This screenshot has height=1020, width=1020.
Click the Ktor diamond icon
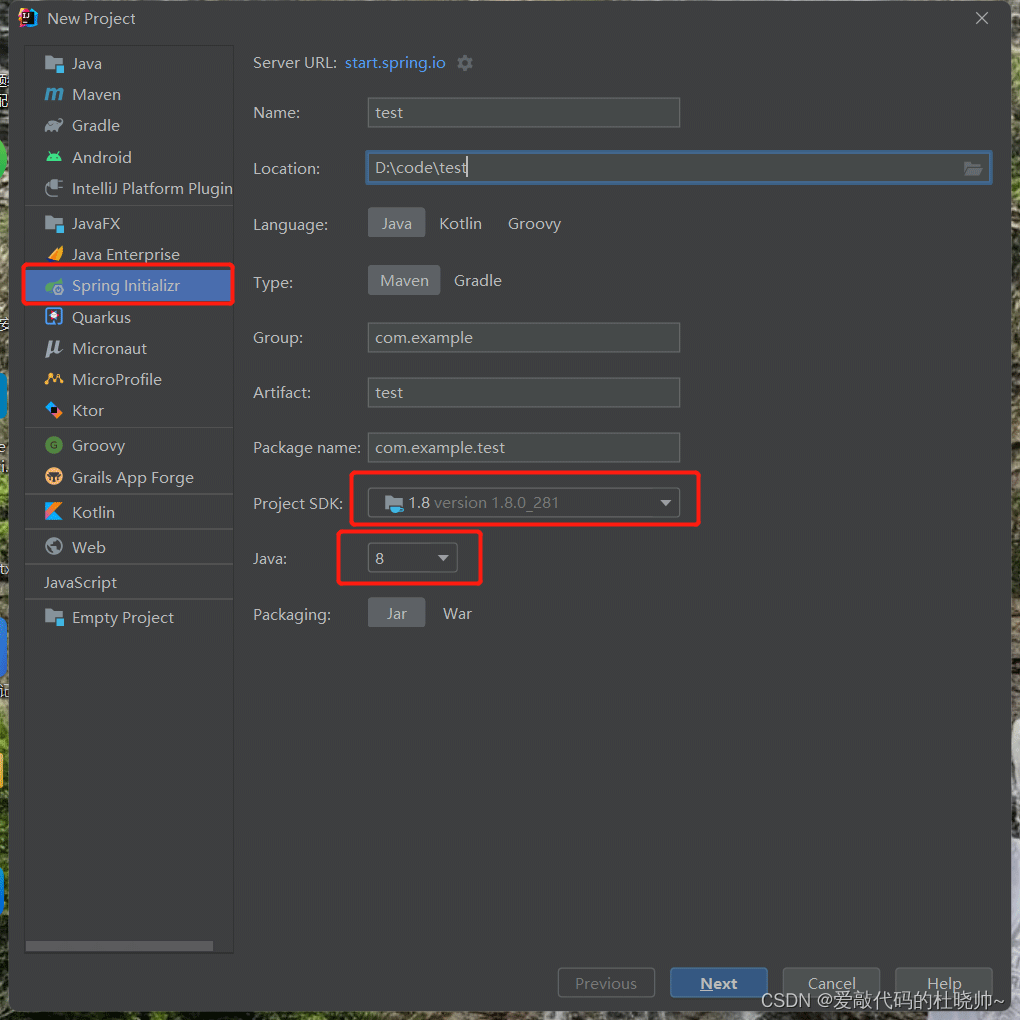(54, 410)
